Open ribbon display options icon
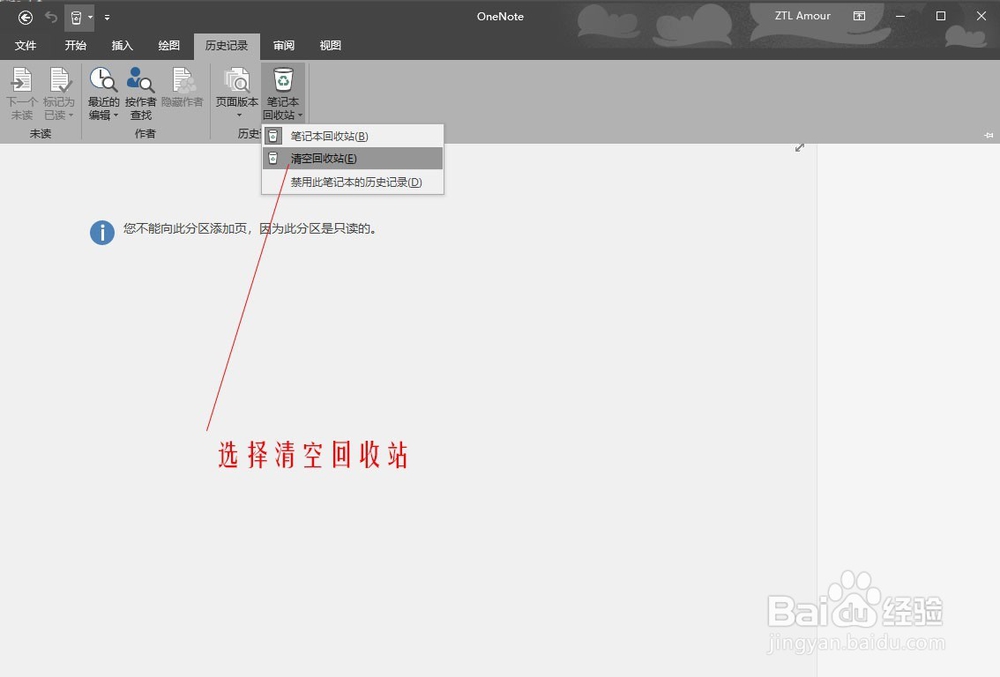Image resolution: width=1000 pixels, height=677 pixels. pyautogui.click(x=860, y=16)
